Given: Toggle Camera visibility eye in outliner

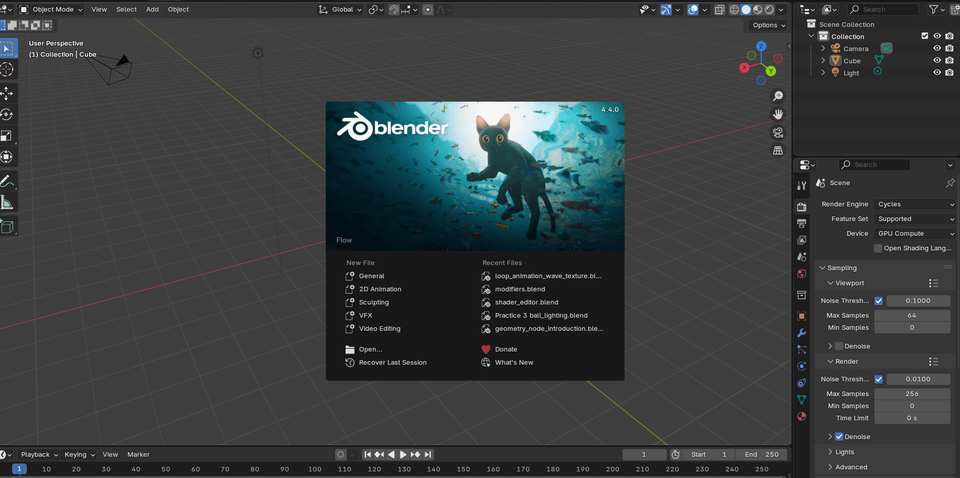Looking at the screenshot, I should pyautogui.click(x=937, y=48).
